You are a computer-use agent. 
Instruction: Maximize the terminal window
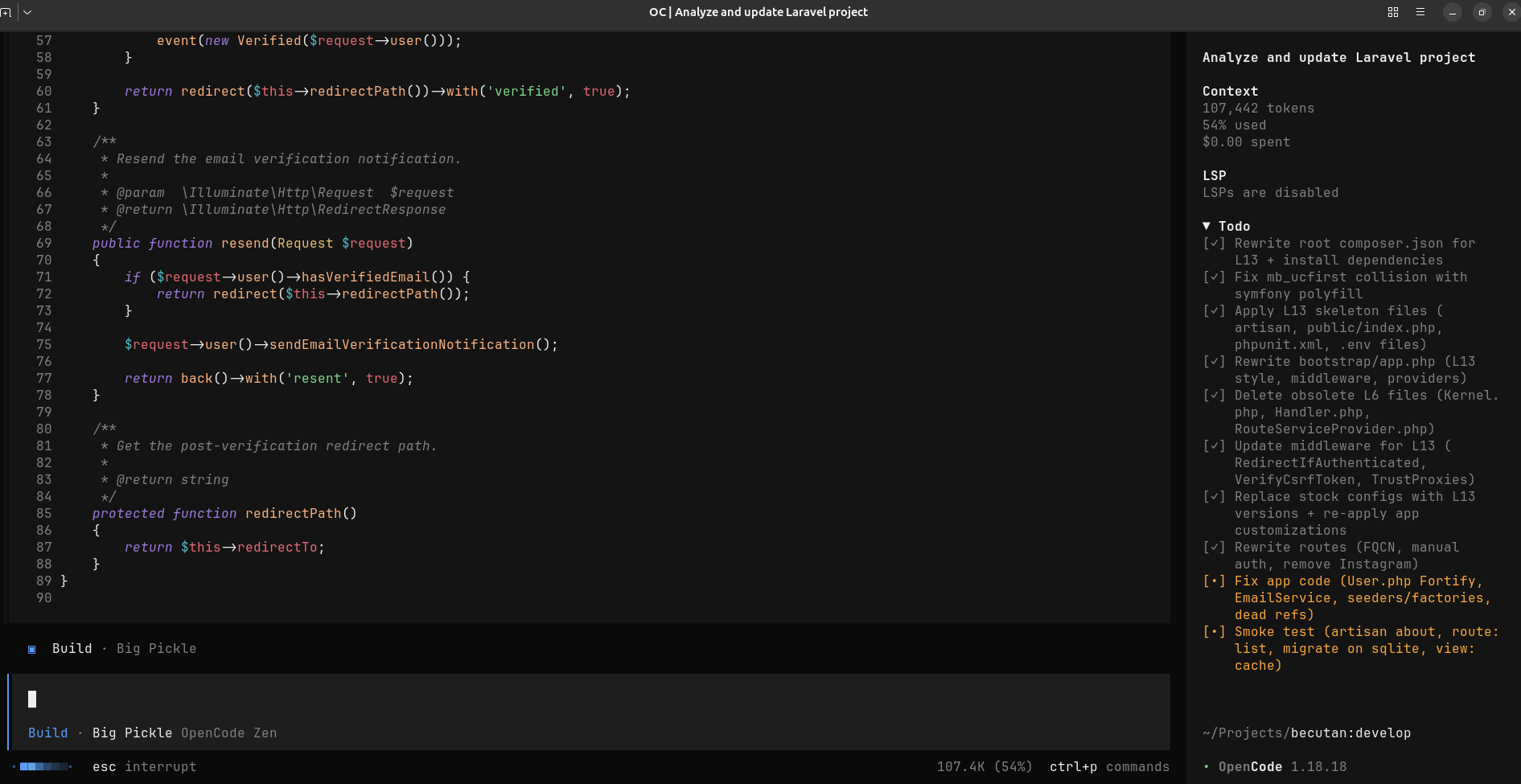tap(1482, 12)
